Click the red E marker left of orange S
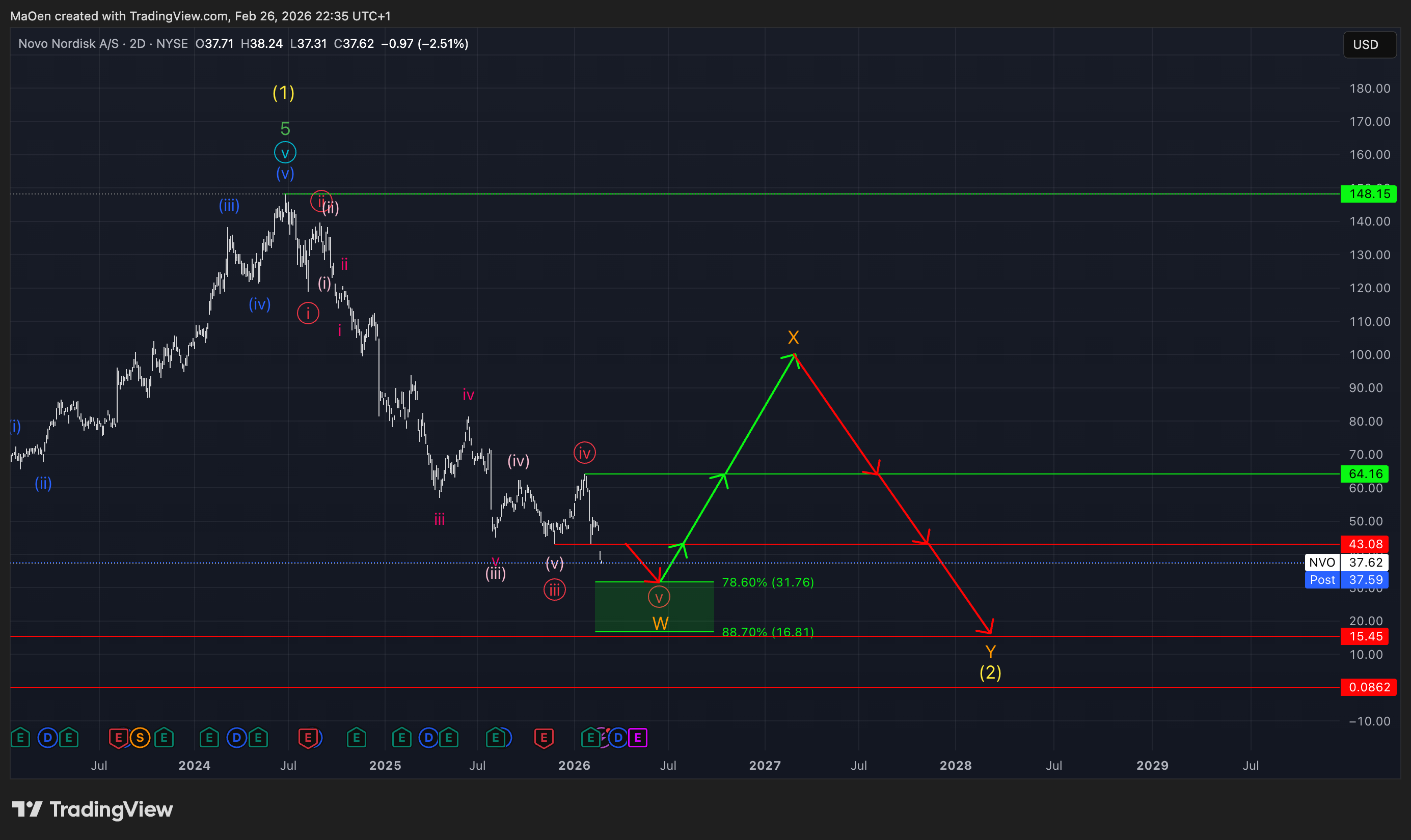This screenshot has width=1411, height=840. click(118, 738)
